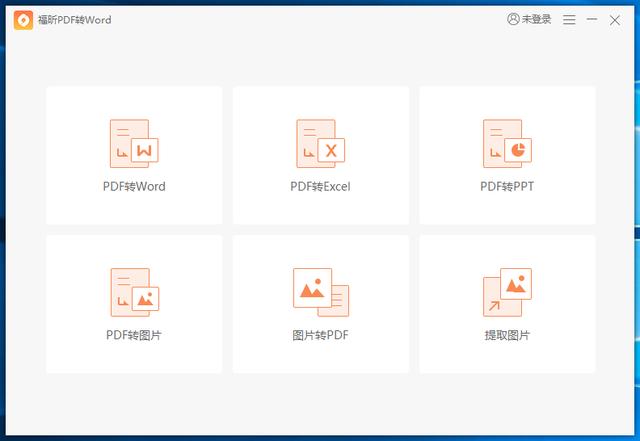Click the PDF转PPT label text

point(507,187)
